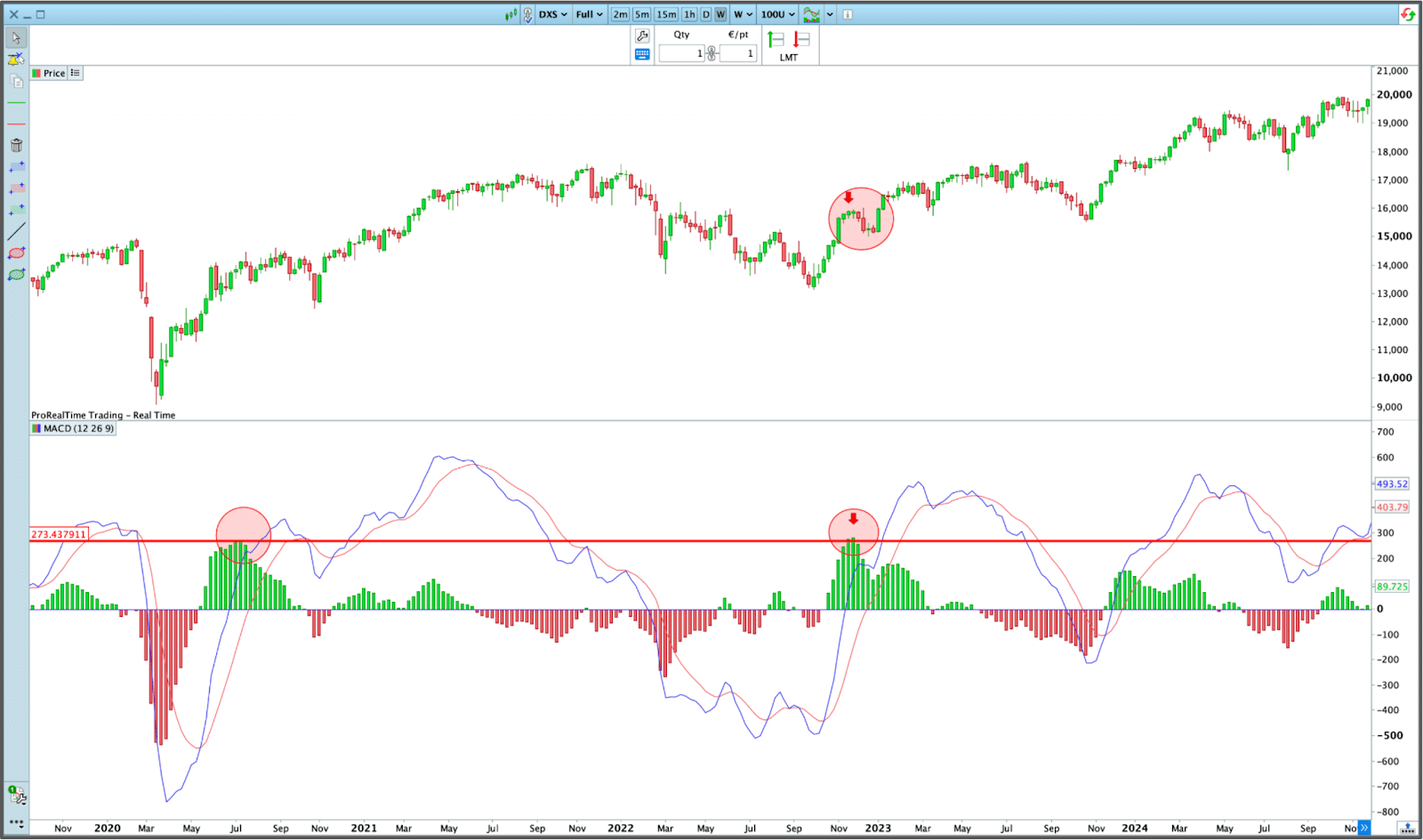Select the cursor pointer tool
The height and width of the screenshot is (840, 1423).
16,37
